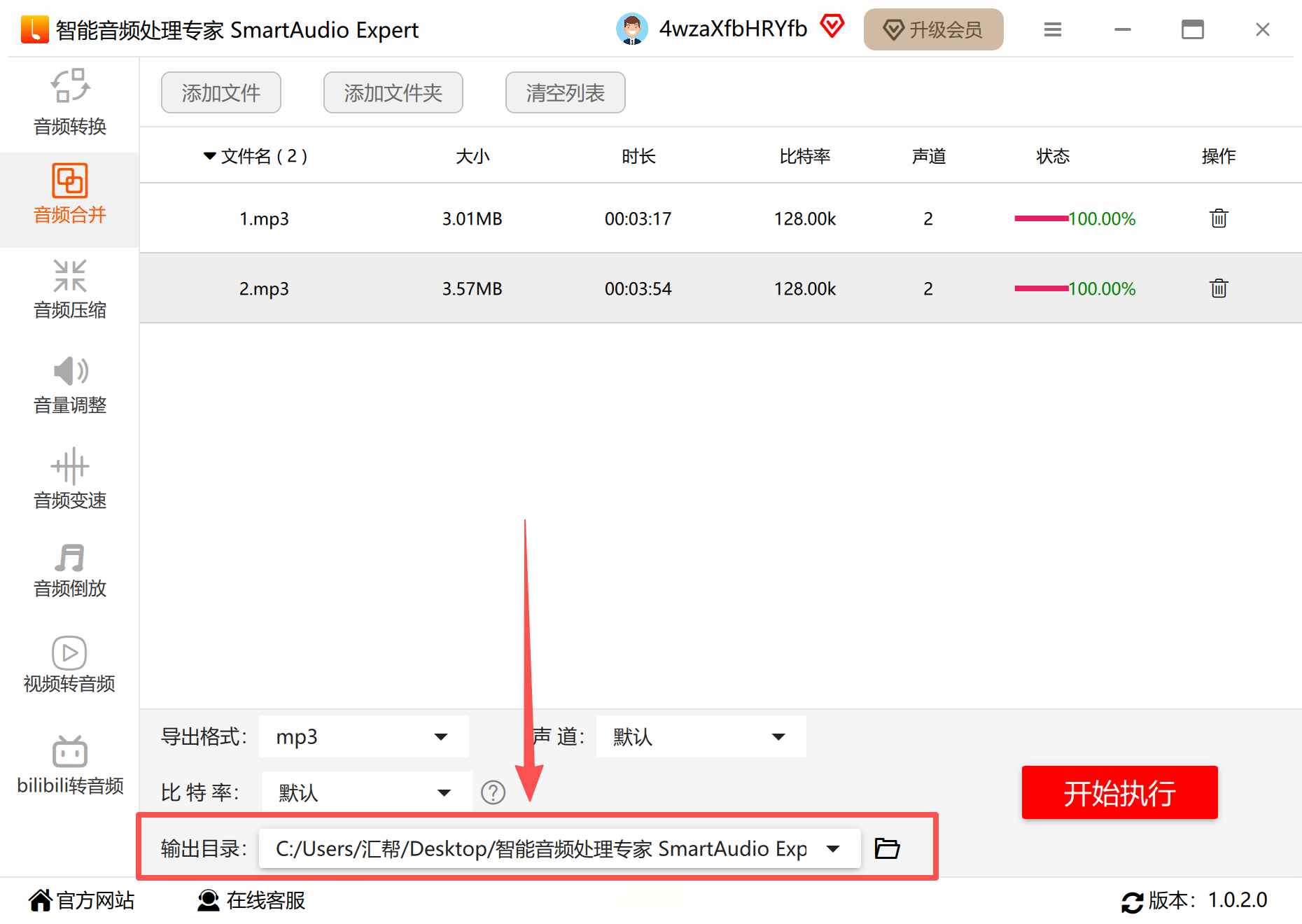Expand the 比特率 bitrate dropdown
The width and height of the screenshot is (1302, 924).
367,792
